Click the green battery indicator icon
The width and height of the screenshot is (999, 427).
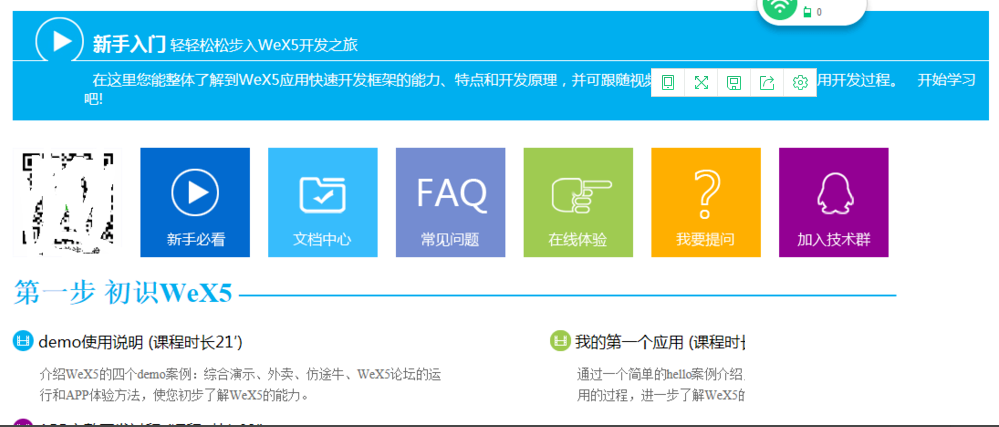(x=807, y=11)
